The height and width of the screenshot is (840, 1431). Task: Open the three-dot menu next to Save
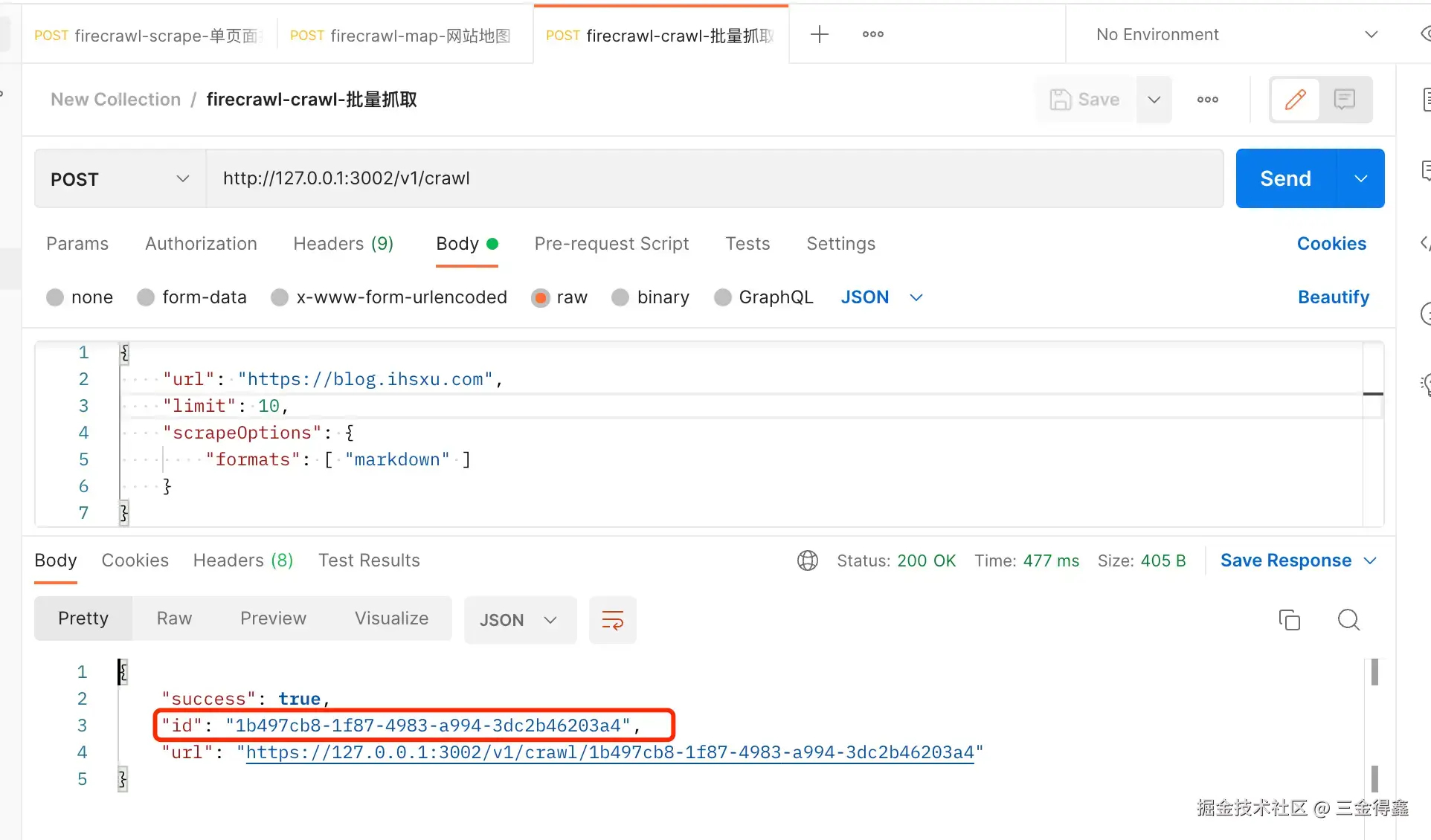pos(1207,99)
